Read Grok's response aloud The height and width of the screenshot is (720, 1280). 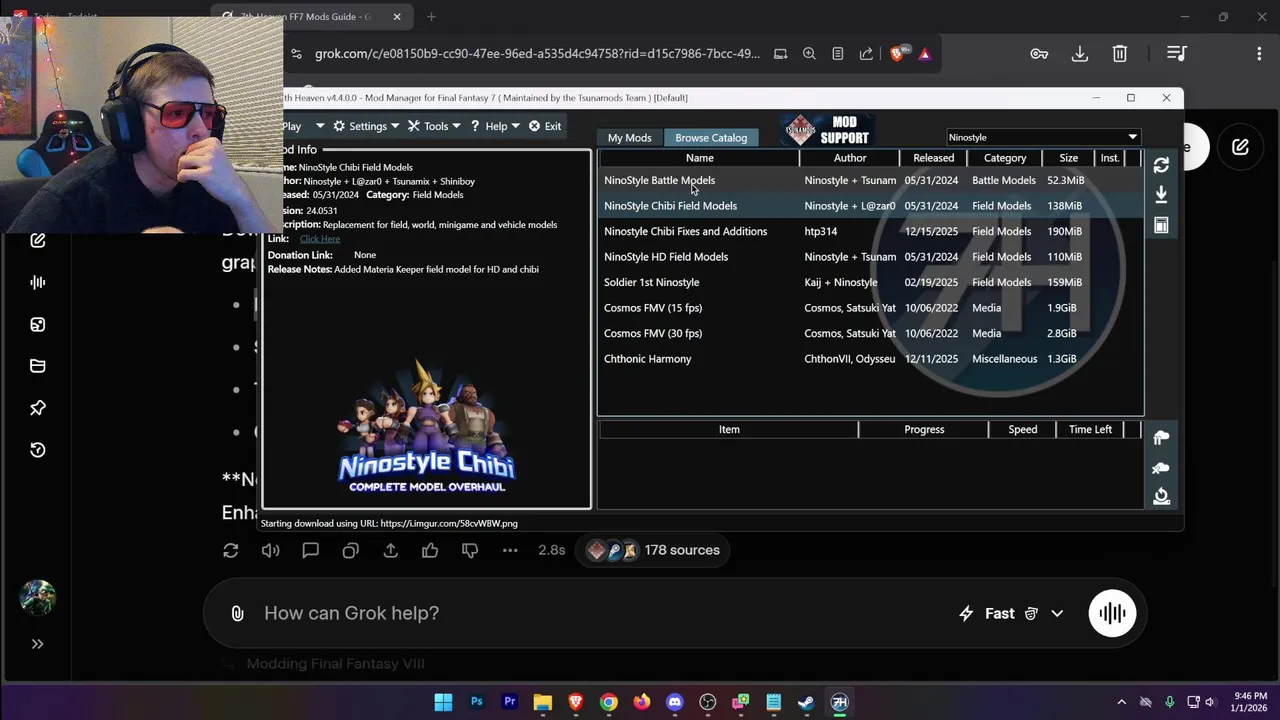click(x=271, y=550)
